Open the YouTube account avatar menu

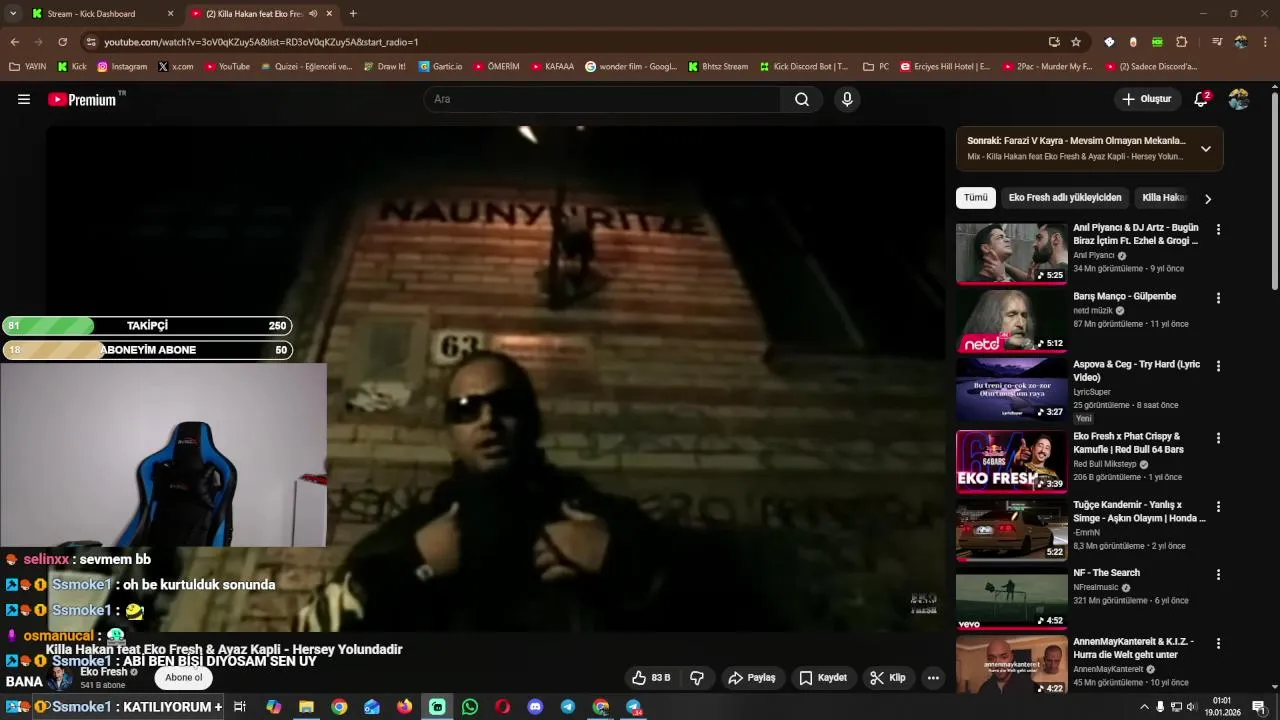(x=1239, y=99)
